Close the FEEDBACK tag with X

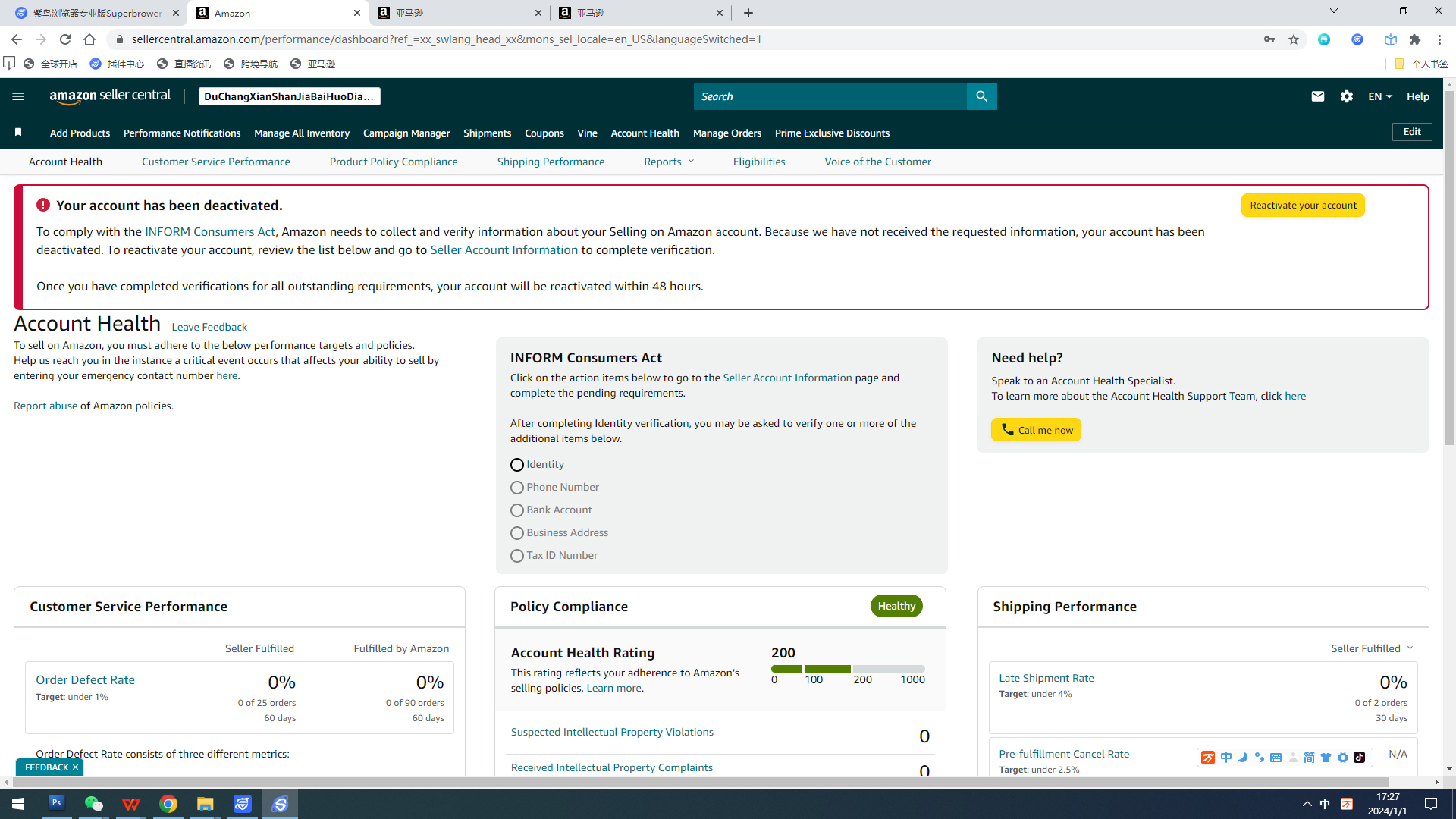[x=75, y=767]
